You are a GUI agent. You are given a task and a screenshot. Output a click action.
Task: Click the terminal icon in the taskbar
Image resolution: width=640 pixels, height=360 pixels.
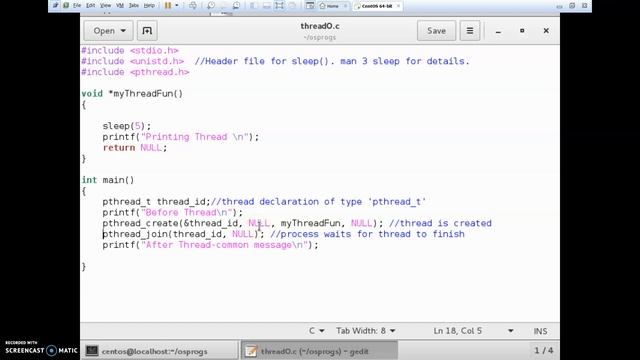tap(92, 351)
